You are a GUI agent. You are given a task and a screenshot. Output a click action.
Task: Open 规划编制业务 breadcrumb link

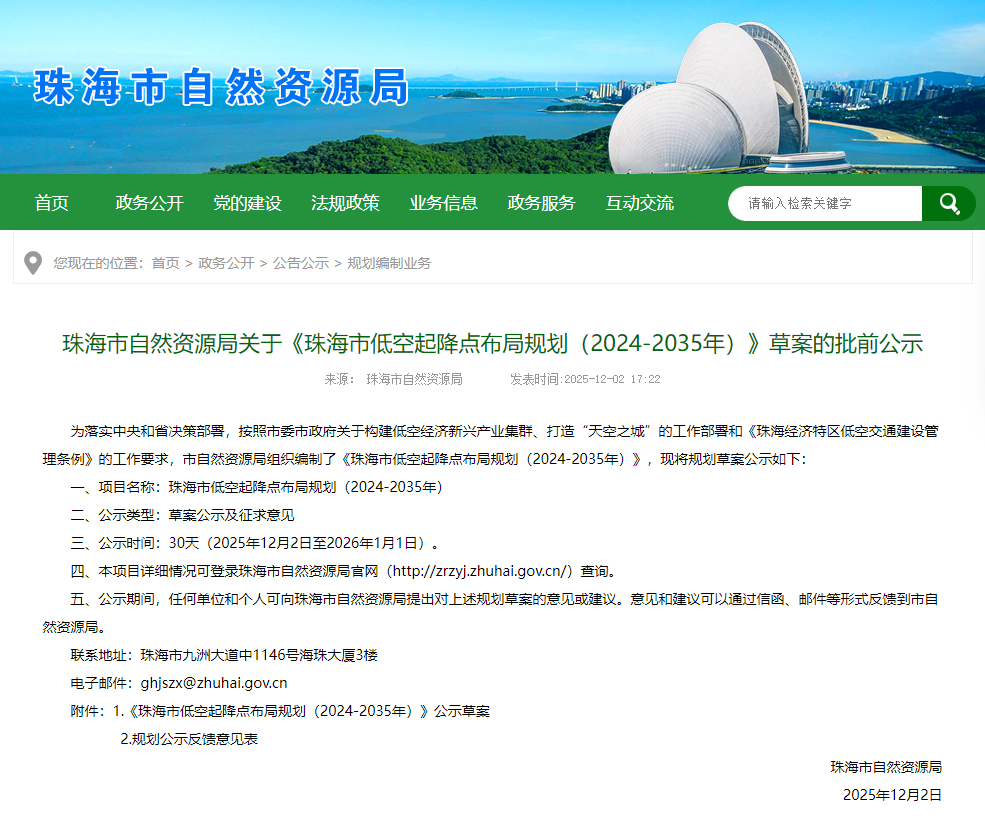[389, 263]
